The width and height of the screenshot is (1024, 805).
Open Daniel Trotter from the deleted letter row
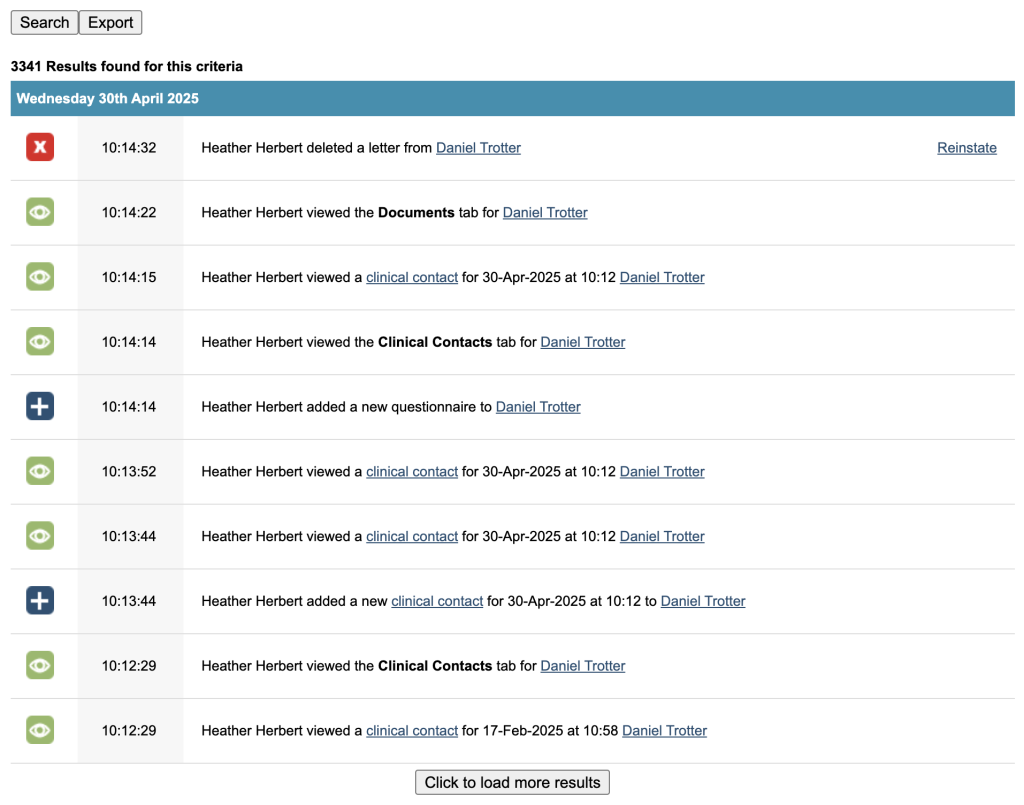(478, 148)
